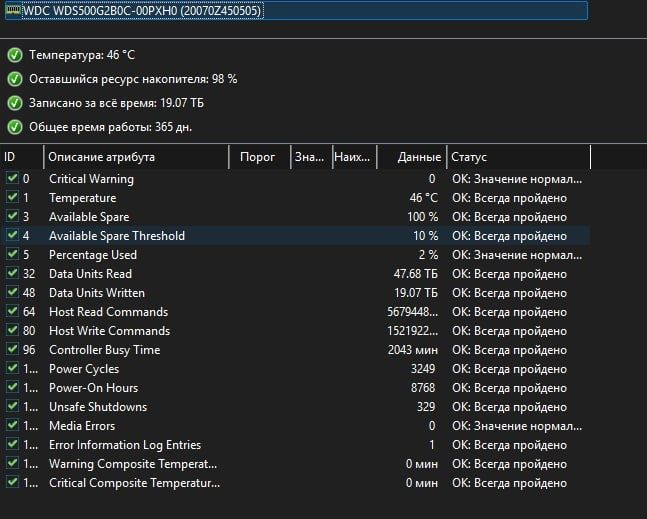Toggle checkbox for Percentage Used row
The height and width of the screenshot is (519, 647).
[12, 254]
